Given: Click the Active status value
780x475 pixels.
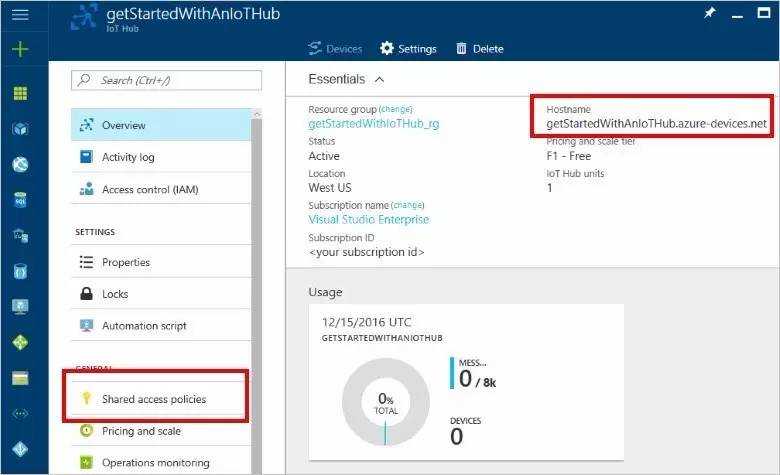Looking at the screenshot, I should pyautogui.click(x=324, y=156).
